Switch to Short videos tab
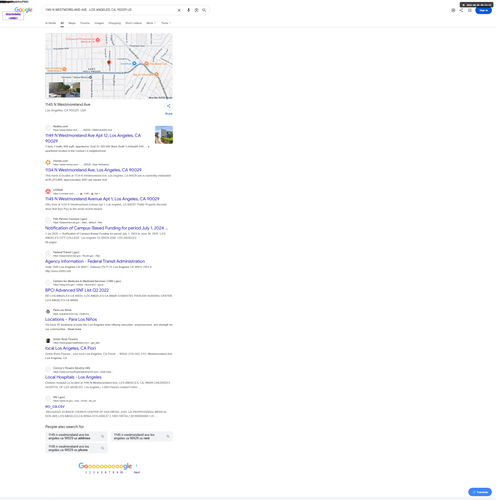The image size is (499, 500). [133, 23]
